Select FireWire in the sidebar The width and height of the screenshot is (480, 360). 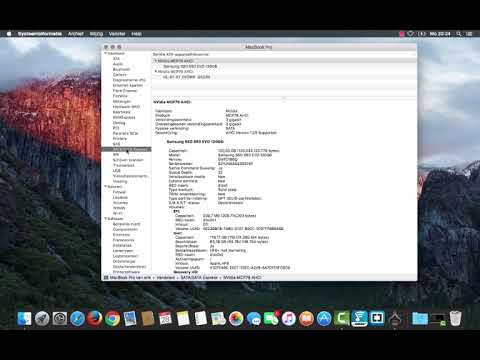(120, 96)
